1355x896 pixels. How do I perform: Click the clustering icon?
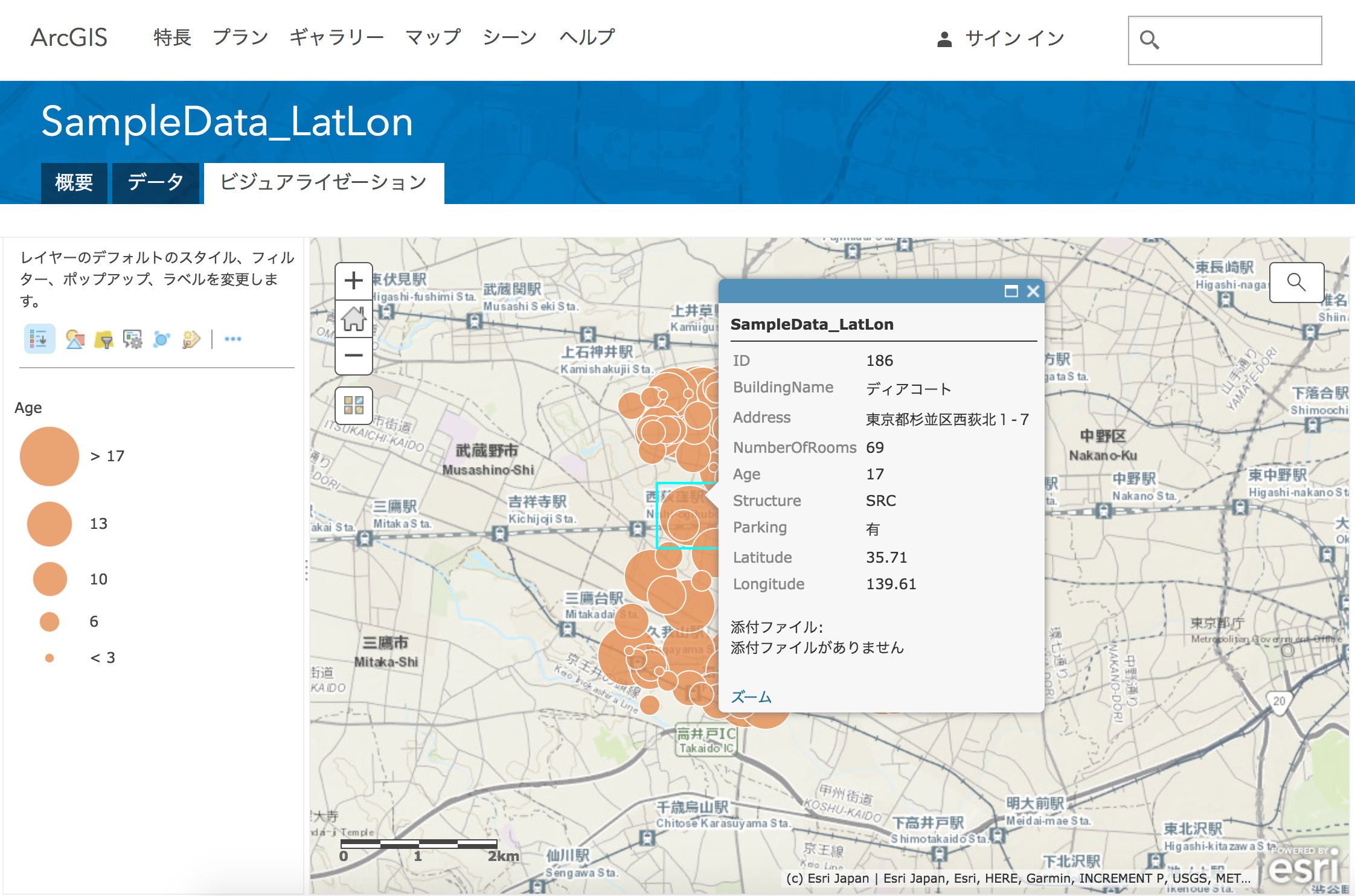pos(162,339)
